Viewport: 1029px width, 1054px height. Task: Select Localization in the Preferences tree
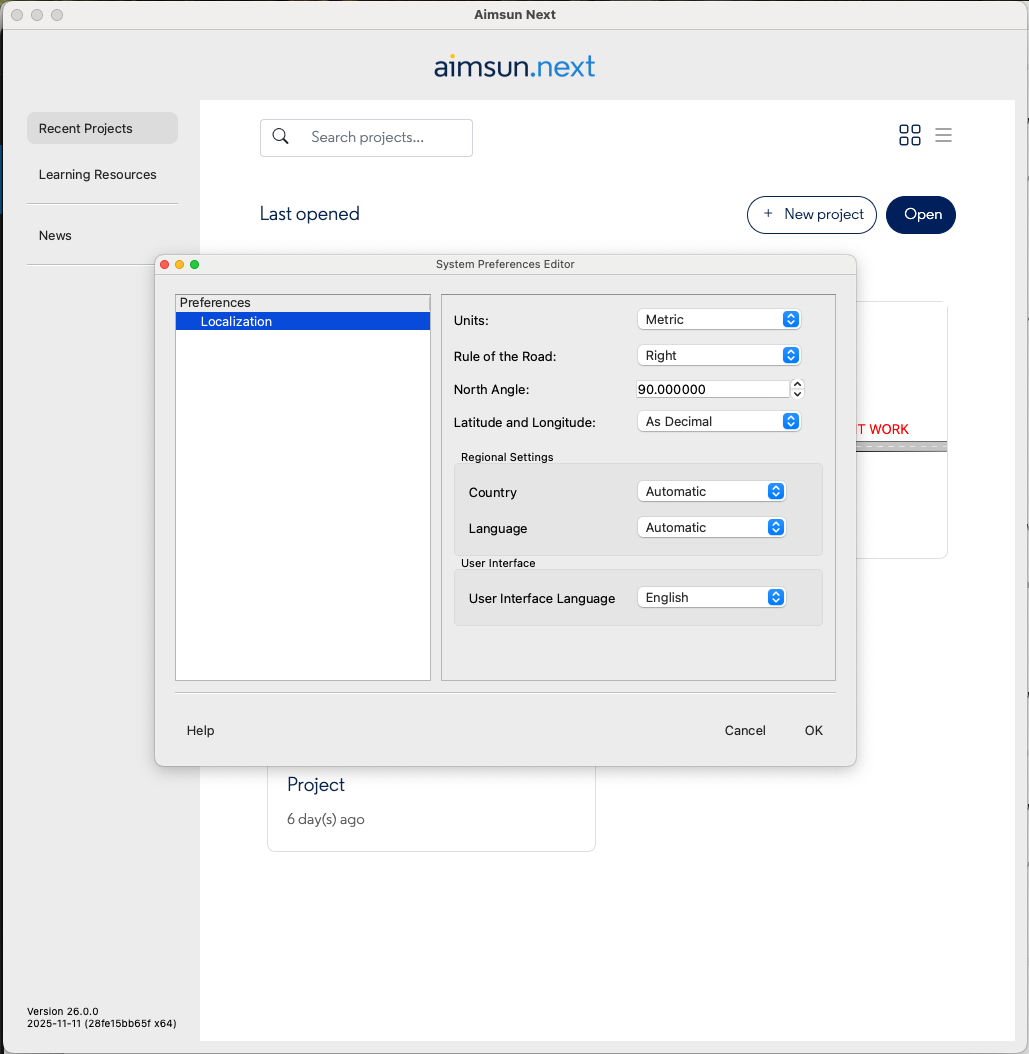[303, 321]
